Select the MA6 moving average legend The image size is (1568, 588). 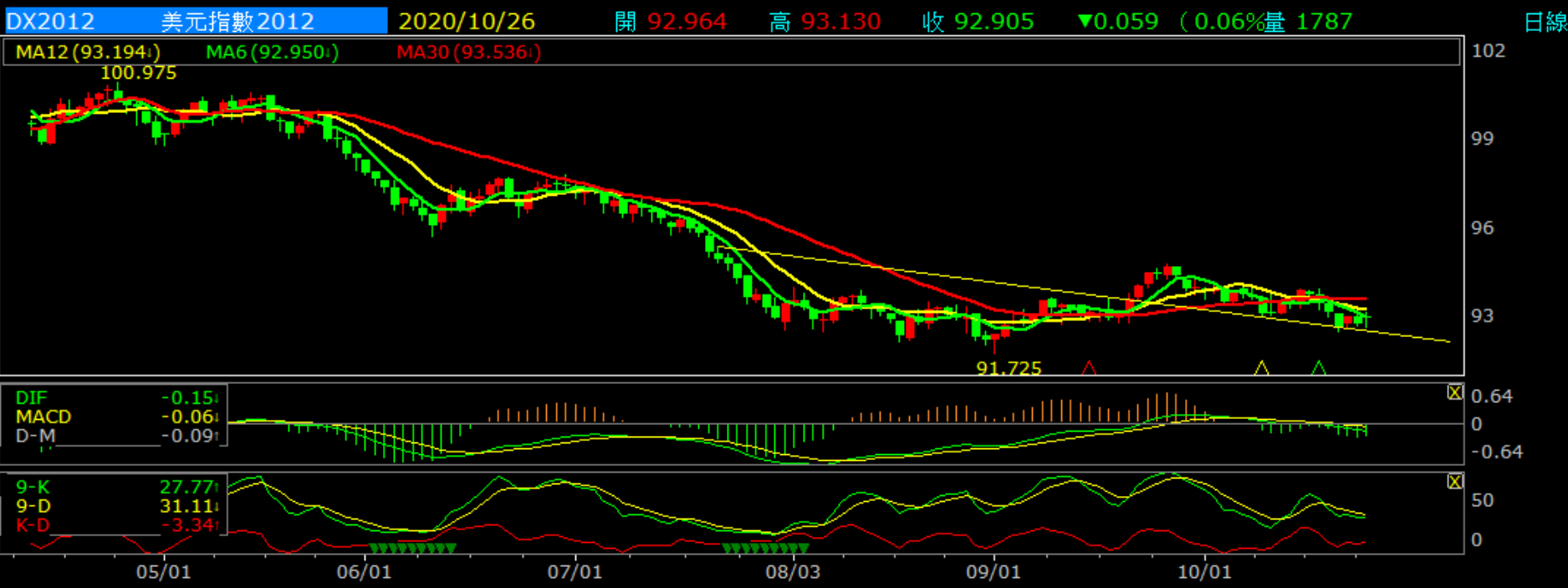pos(272,53)
